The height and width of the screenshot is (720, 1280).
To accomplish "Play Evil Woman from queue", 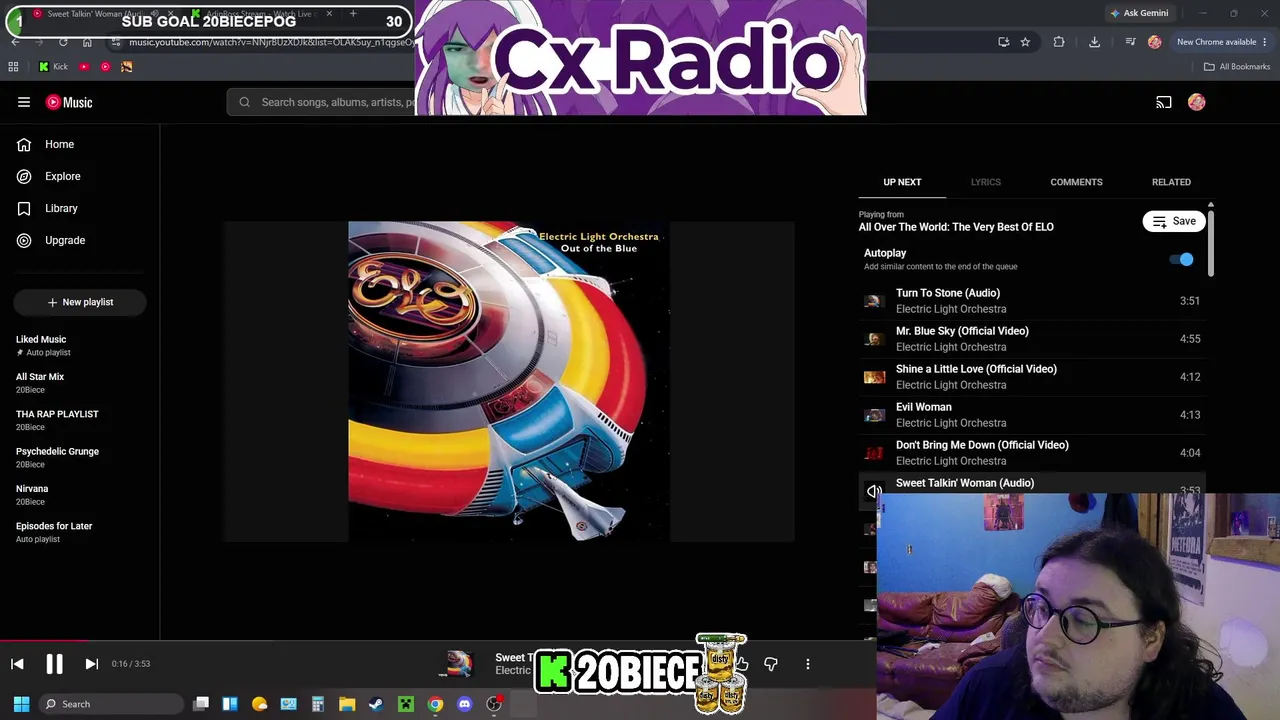I will (1032, 415).
